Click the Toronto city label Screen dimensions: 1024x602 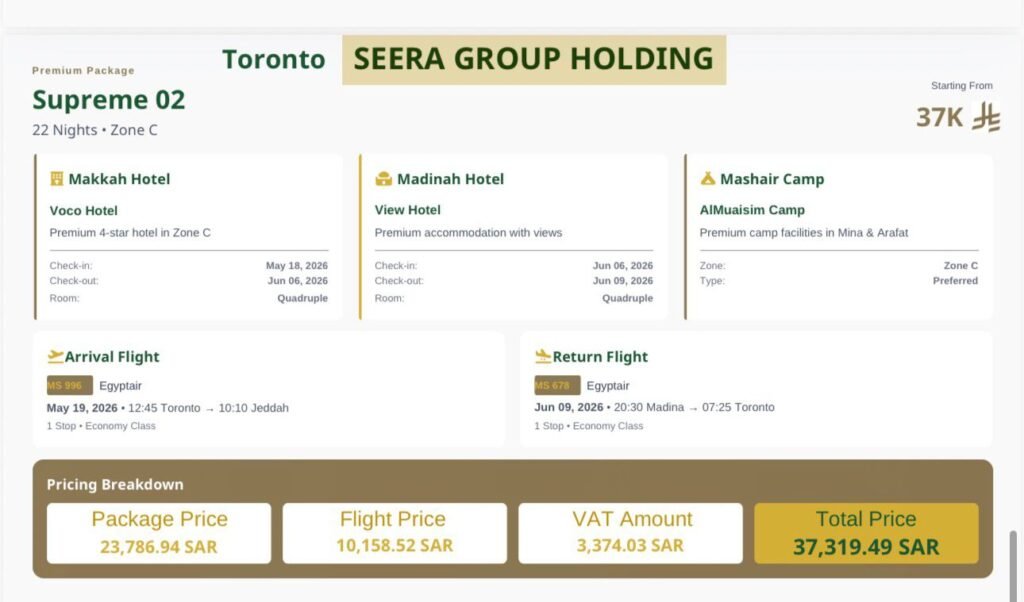273,60
